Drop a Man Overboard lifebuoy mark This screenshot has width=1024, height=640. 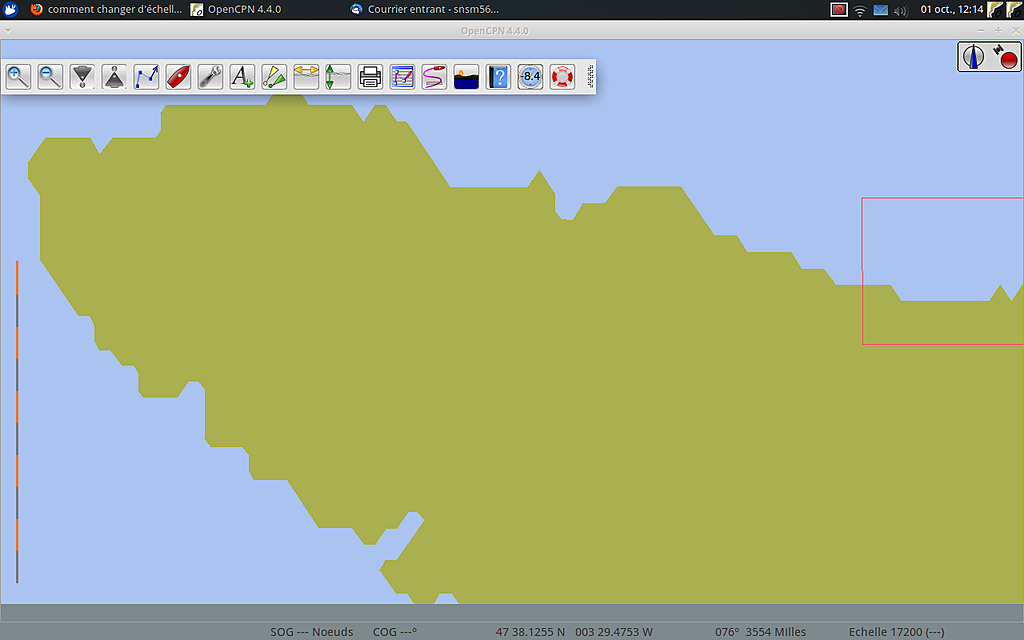[562, 76]
